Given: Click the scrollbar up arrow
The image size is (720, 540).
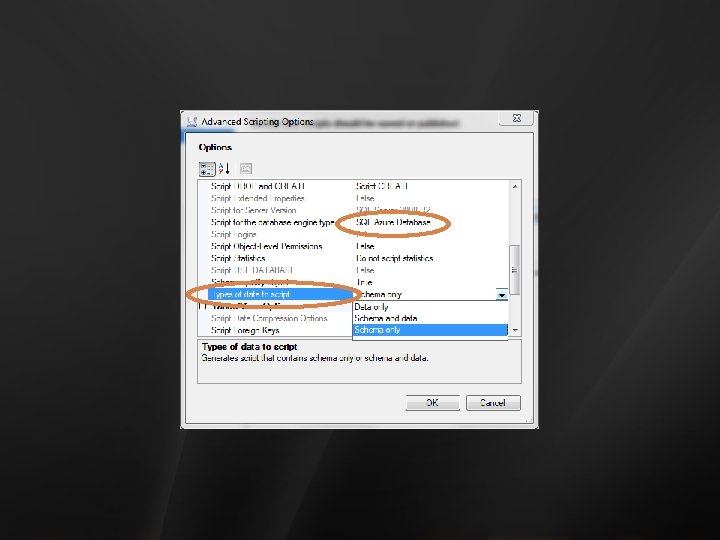Looking at the screenshot, I should click(x=515, y=186).
